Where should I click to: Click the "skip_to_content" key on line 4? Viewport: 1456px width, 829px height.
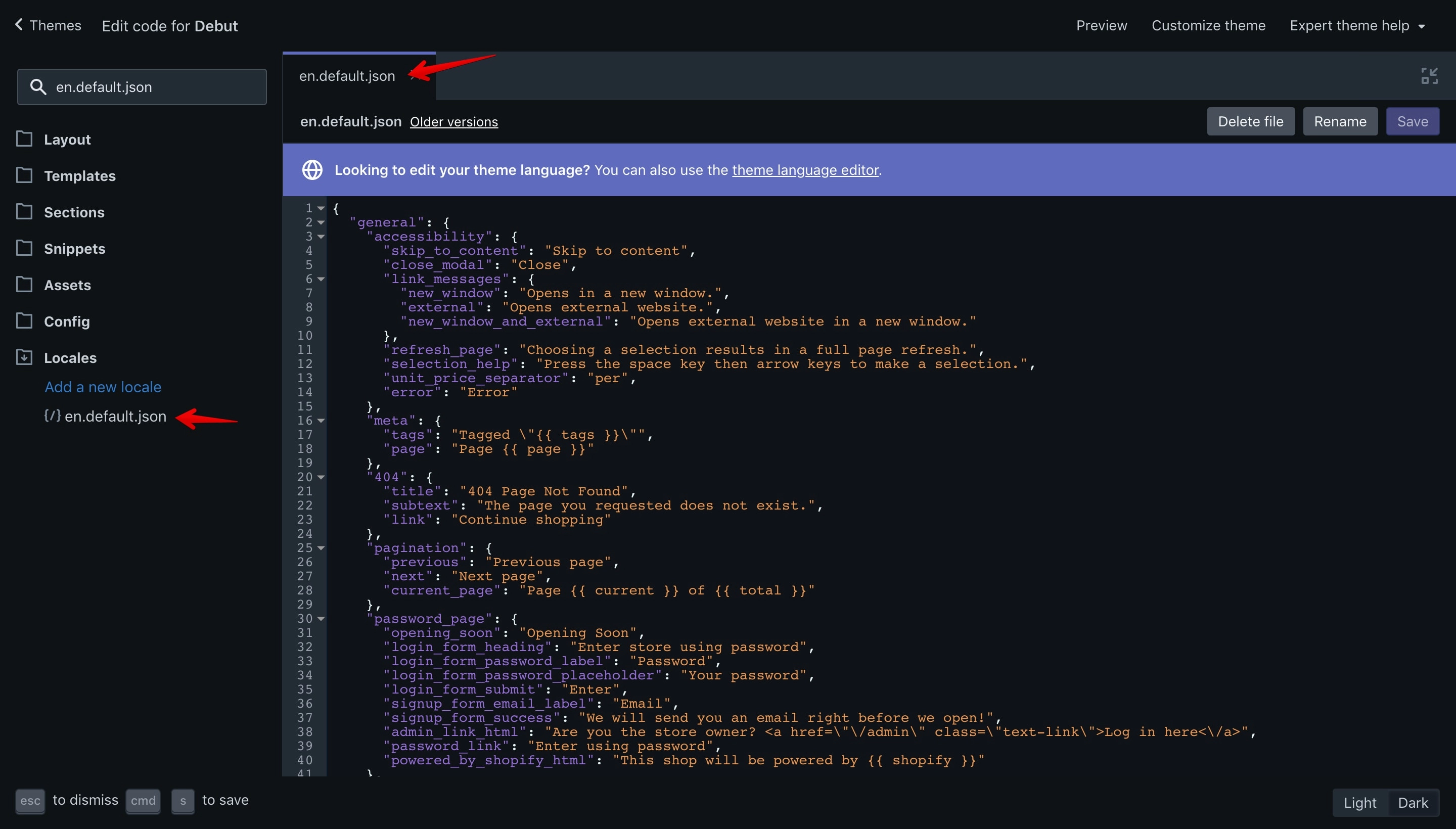tap(454, 251)
